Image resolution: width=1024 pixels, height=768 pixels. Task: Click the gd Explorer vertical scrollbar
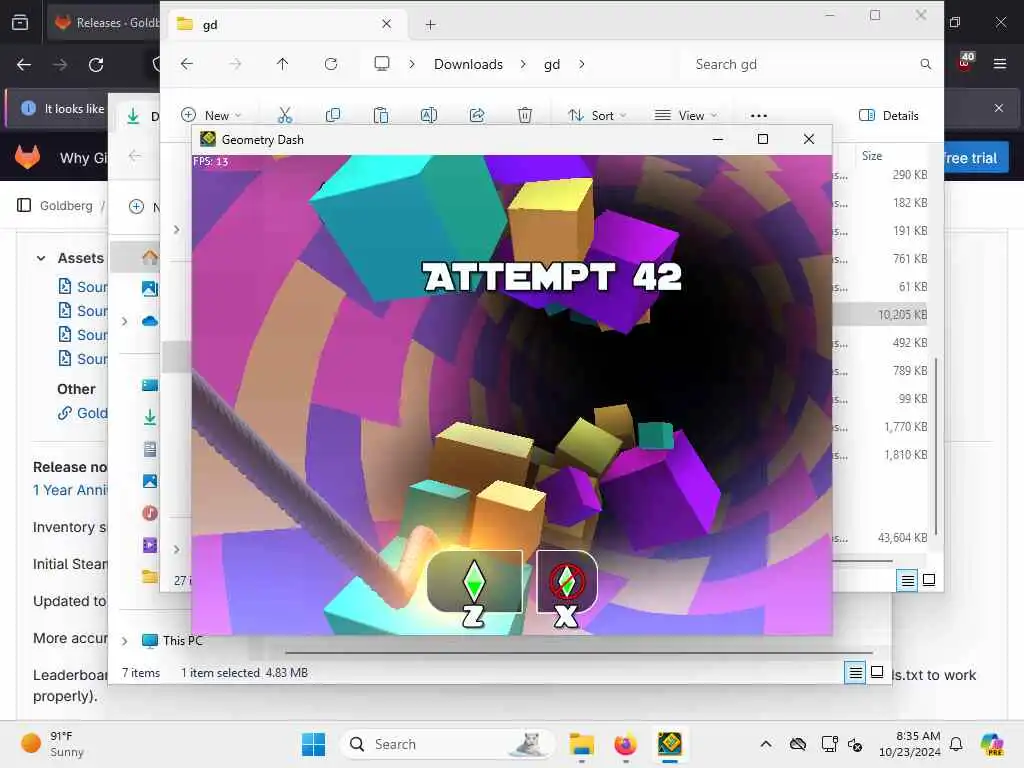pyautogui.click(x=936, y=446)
